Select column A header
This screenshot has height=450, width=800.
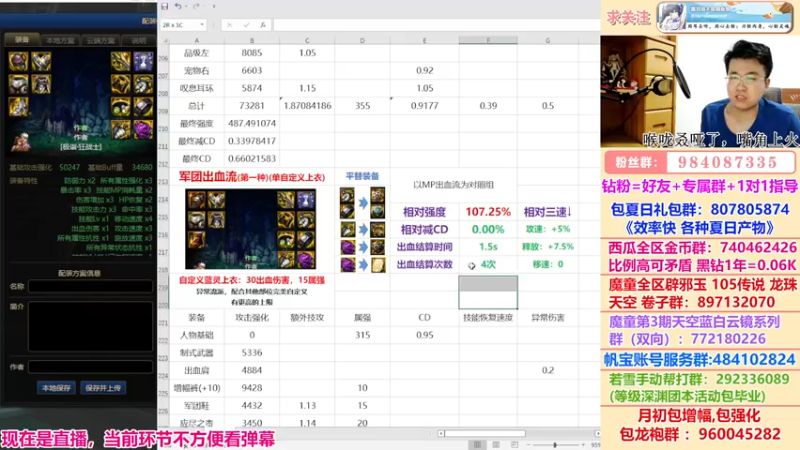[x=196, y=40]
